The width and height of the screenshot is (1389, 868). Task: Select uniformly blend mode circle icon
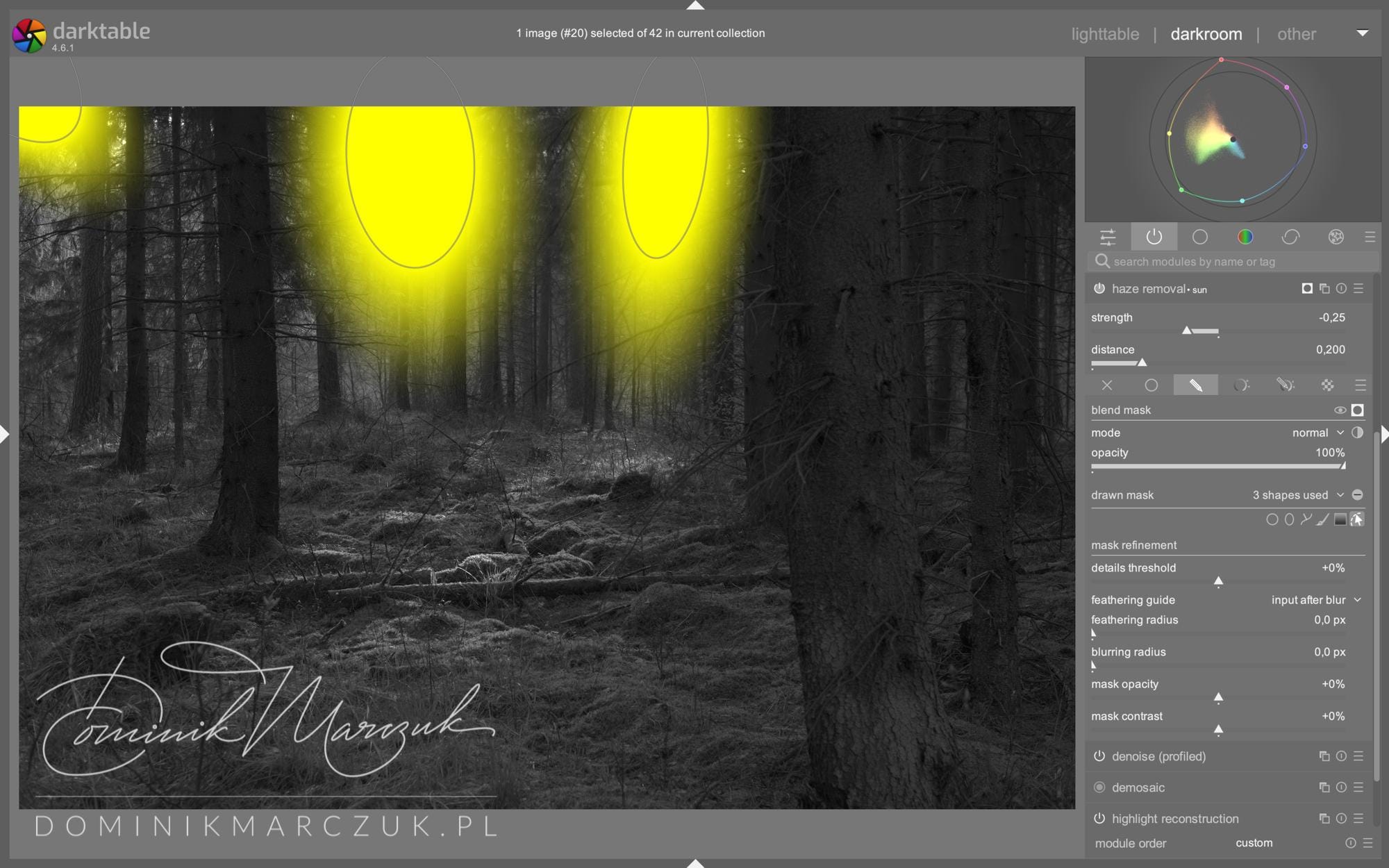tap(1151, 385)
